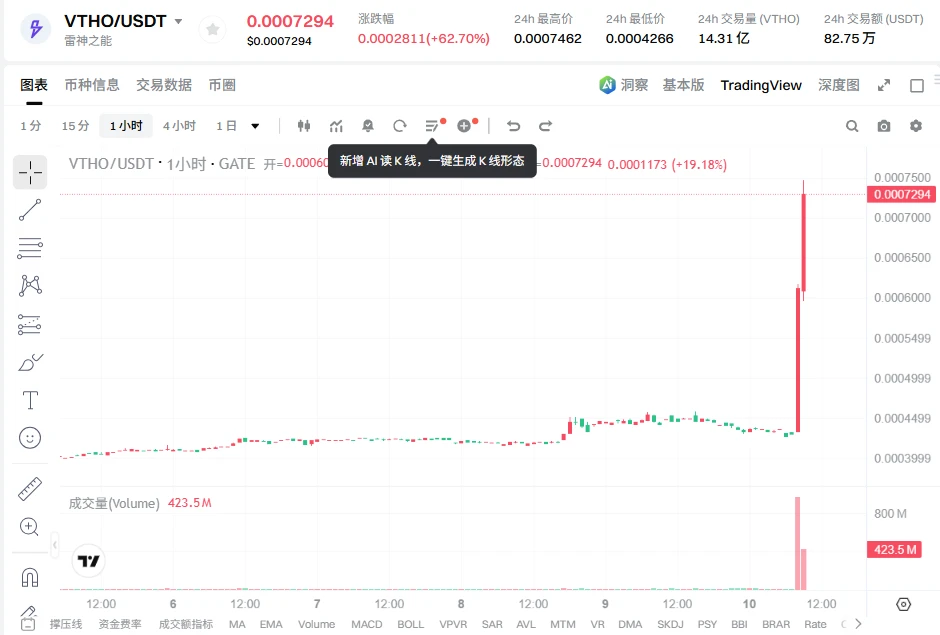Switch to the 图表 tab
Image resolution: width=940 pixels, height=635 pixels.
(x=34, y=85)
